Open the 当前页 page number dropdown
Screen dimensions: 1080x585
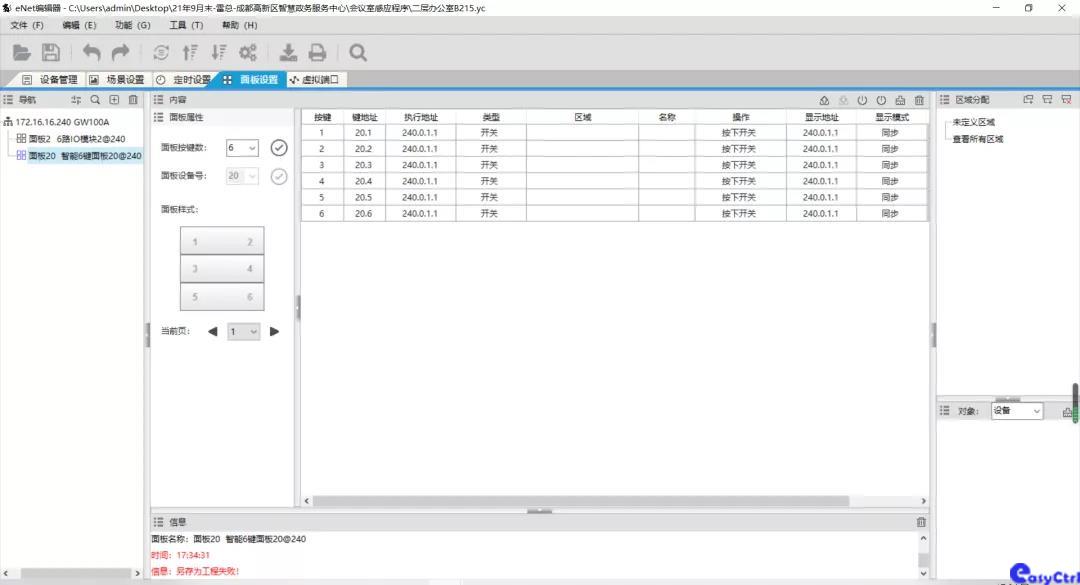point(244,331)
